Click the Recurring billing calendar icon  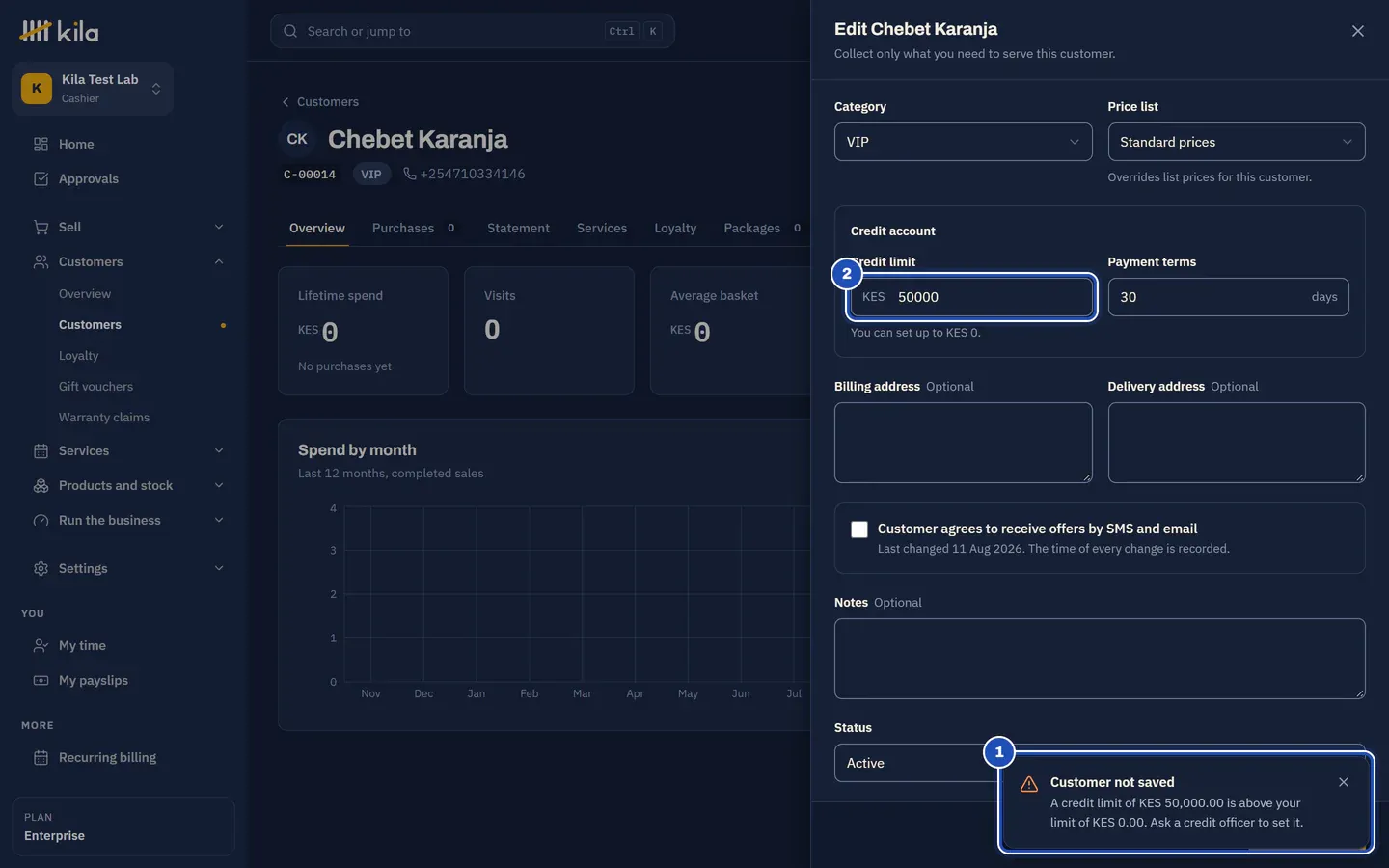point(41,758)
